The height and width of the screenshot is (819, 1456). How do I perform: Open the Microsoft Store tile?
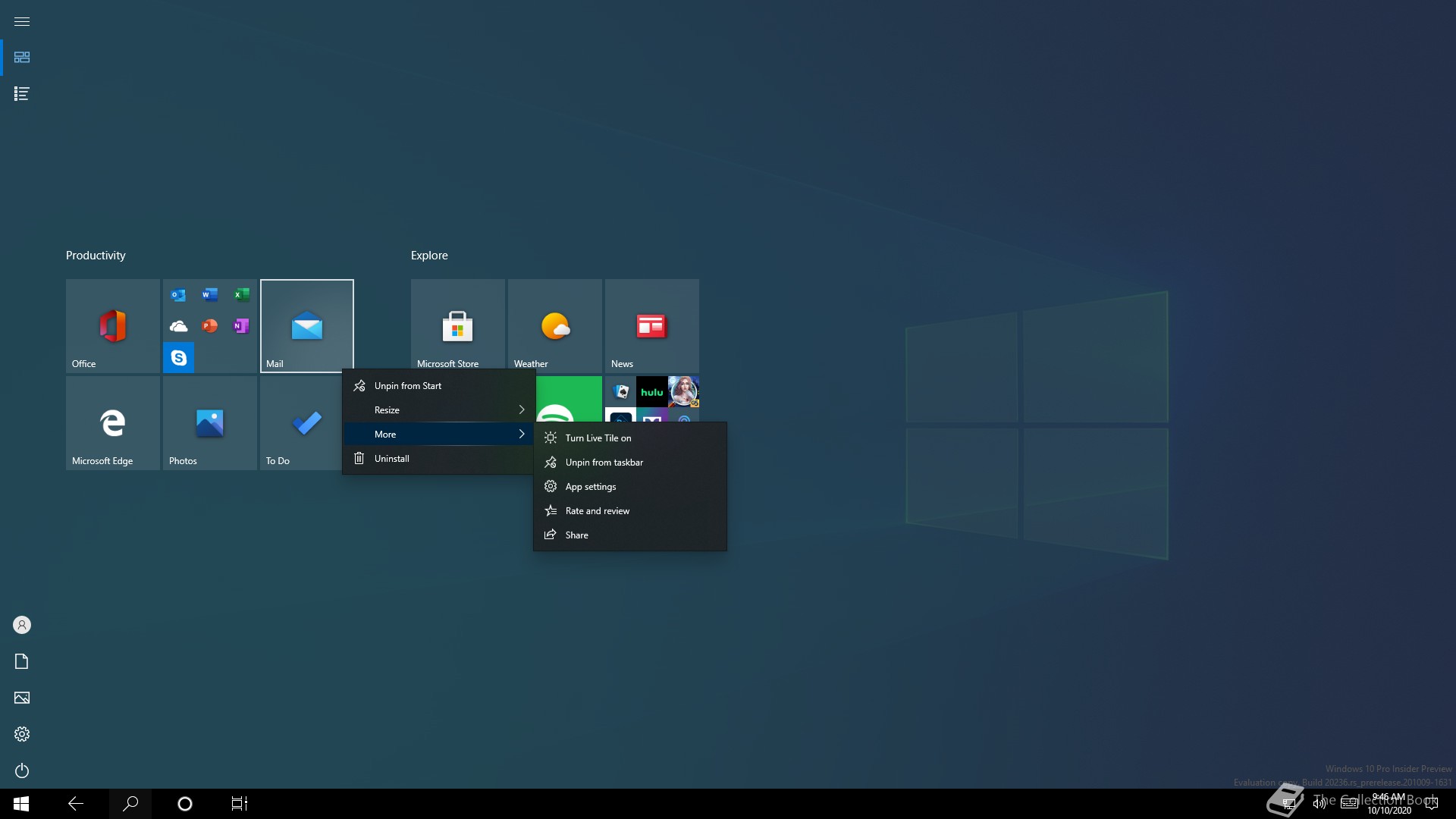[x=458, y=325]
